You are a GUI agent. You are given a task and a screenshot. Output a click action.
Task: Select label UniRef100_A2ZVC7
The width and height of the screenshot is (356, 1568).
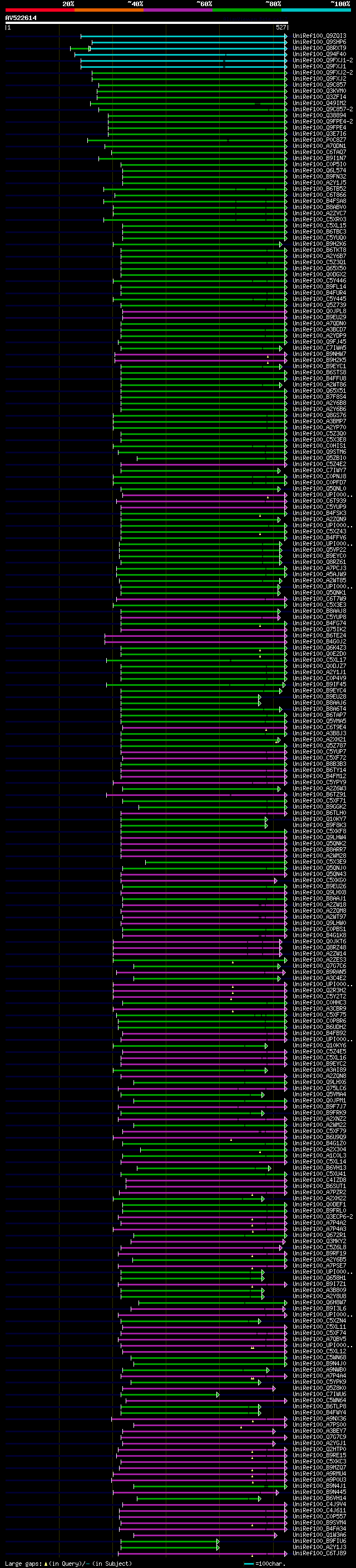click(319, 214)
